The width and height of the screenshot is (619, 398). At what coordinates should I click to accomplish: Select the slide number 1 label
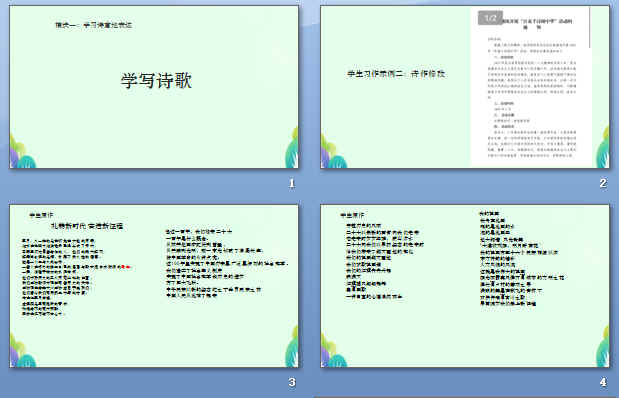click(292, 183)
